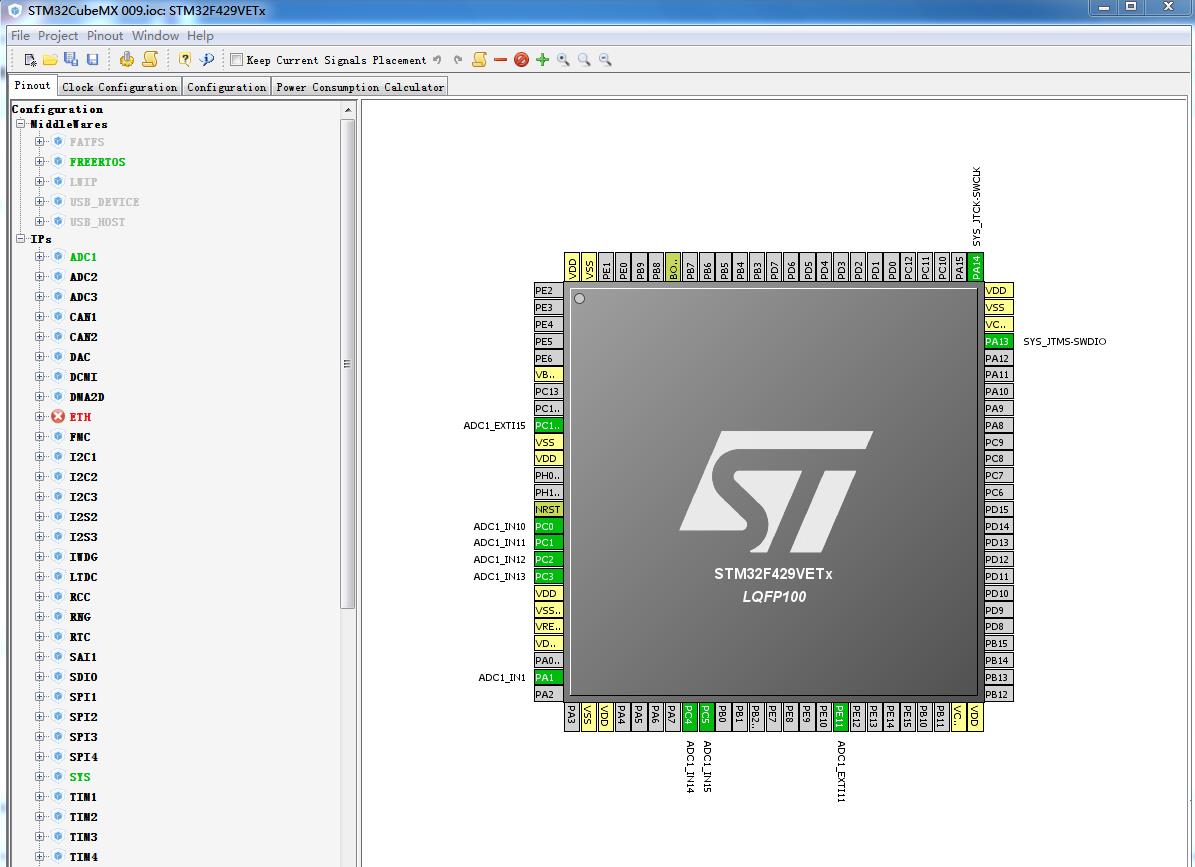This screenshot has width=1195, height=867.
Task: Click the green plus expand icon
Action: coord(543,59)
